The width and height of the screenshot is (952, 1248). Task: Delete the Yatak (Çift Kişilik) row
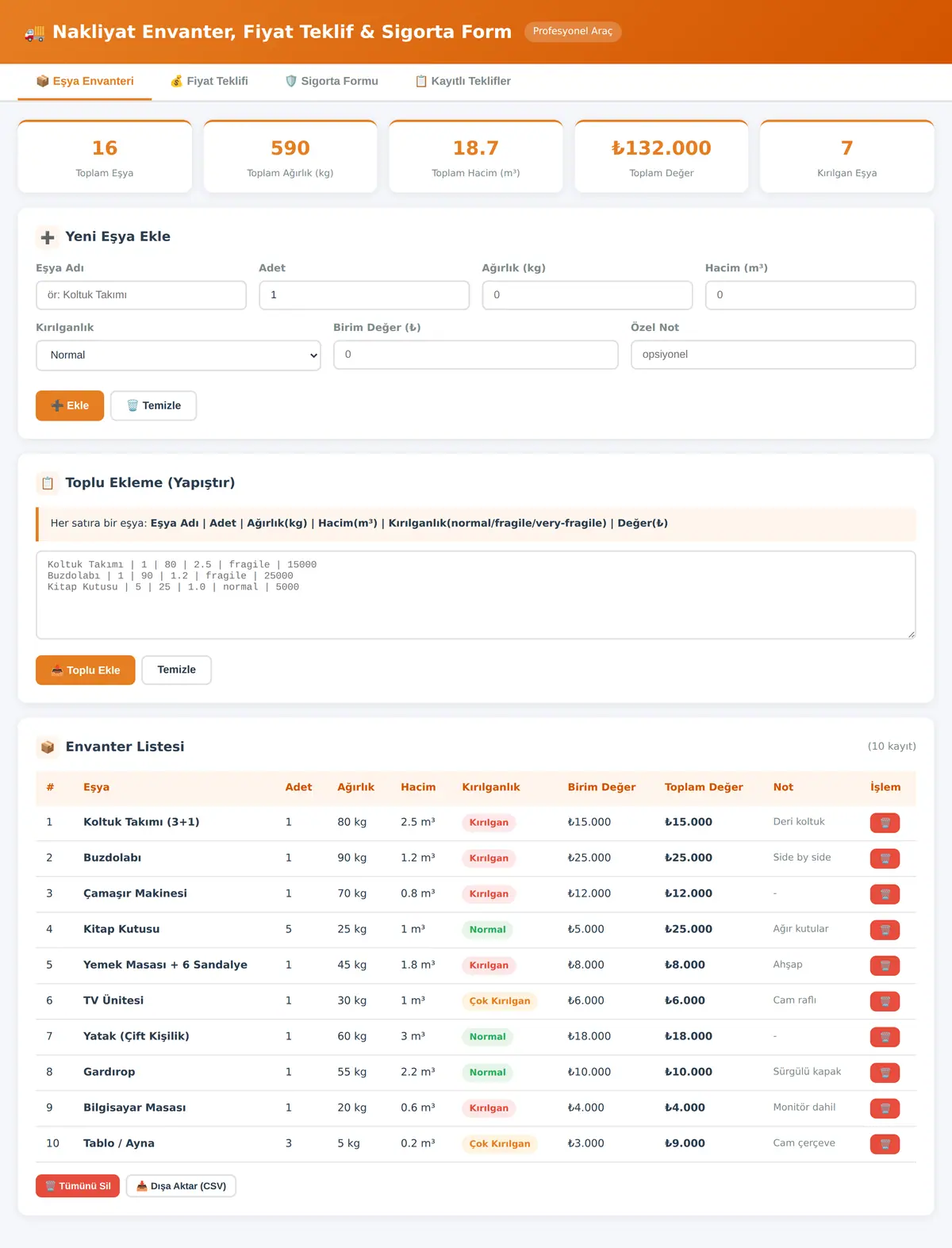[885, 1037]
